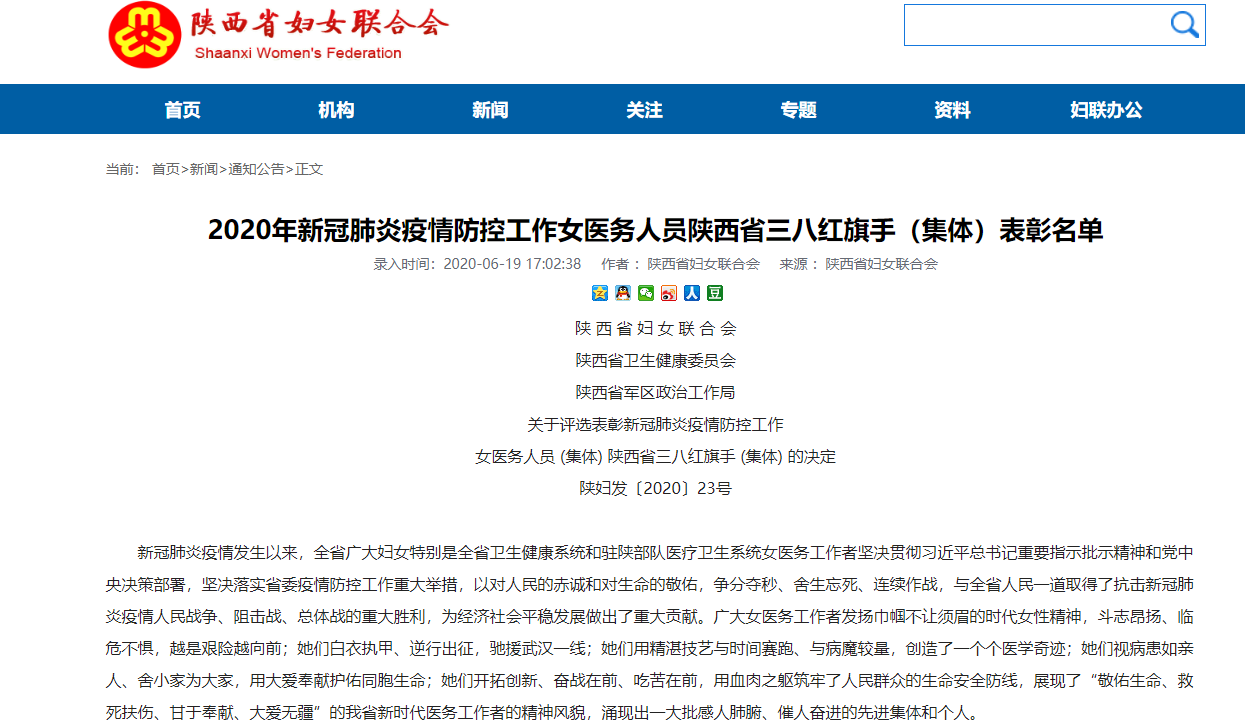Click the magnifying glass search icon
The height and width of the screenshot is (728, 1245).
point(1184,25)
